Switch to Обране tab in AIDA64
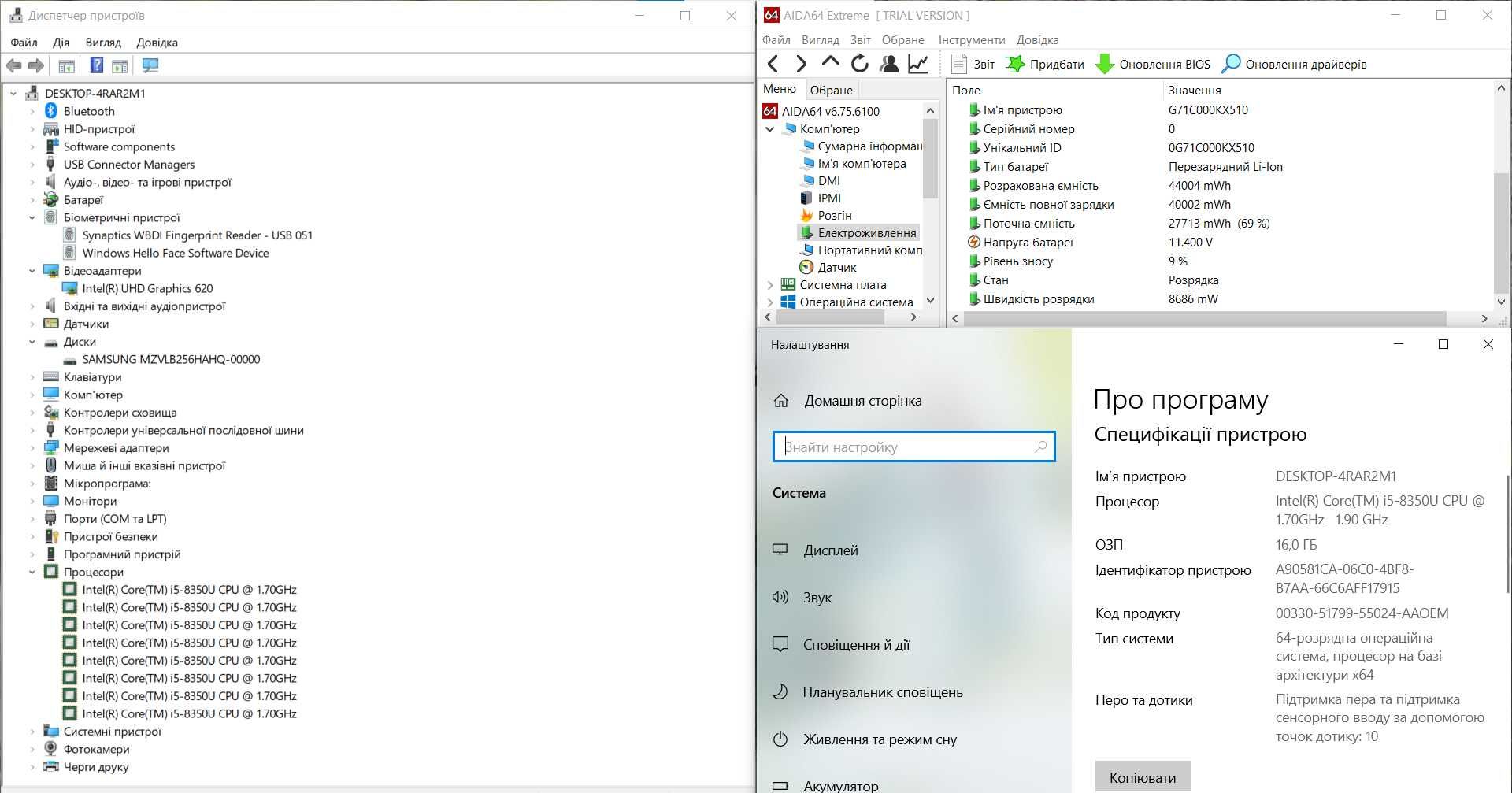The height and width of the screenshot is (793, 1512). click(831, 90)
